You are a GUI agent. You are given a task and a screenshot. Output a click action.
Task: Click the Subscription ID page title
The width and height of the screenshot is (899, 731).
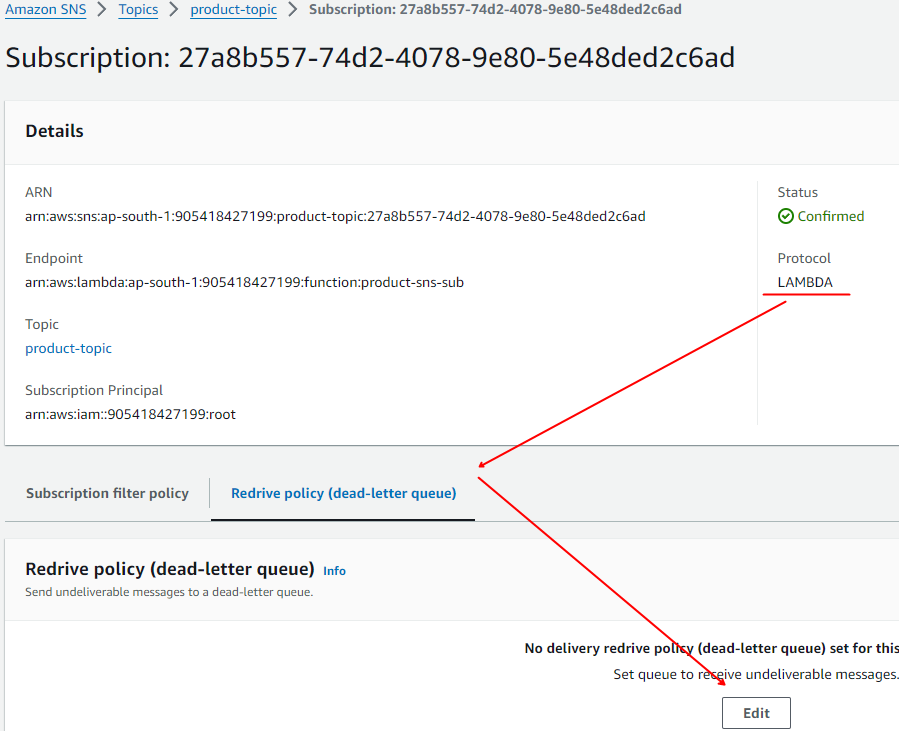click(370, 57)
